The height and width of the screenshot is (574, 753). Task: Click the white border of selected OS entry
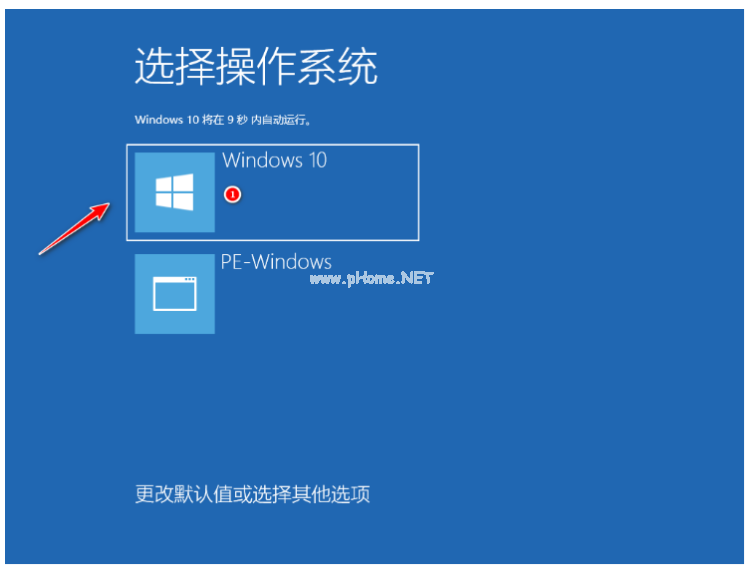pos(273,145)
